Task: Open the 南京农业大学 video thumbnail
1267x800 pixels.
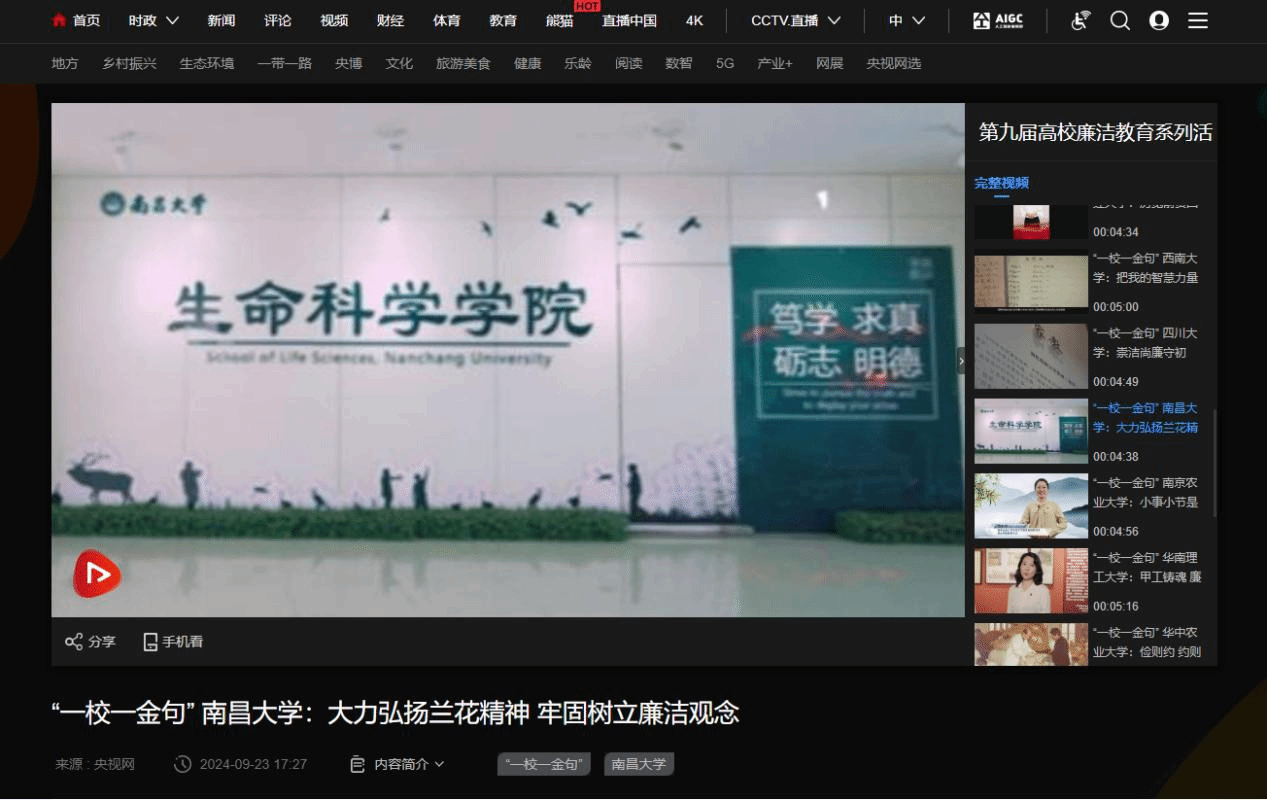Action: coord(1031,506)
